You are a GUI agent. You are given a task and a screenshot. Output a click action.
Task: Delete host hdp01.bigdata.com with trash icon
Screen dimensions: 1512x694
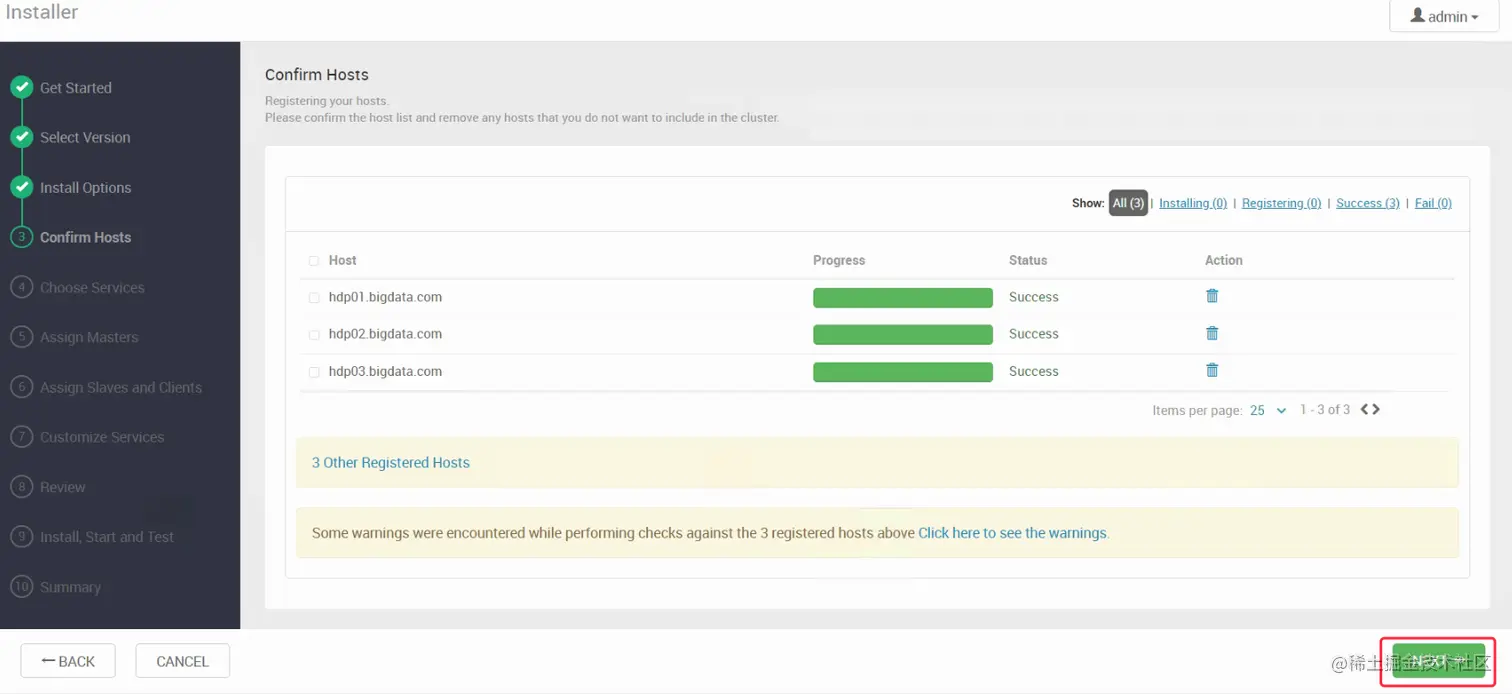(1212, 296)
